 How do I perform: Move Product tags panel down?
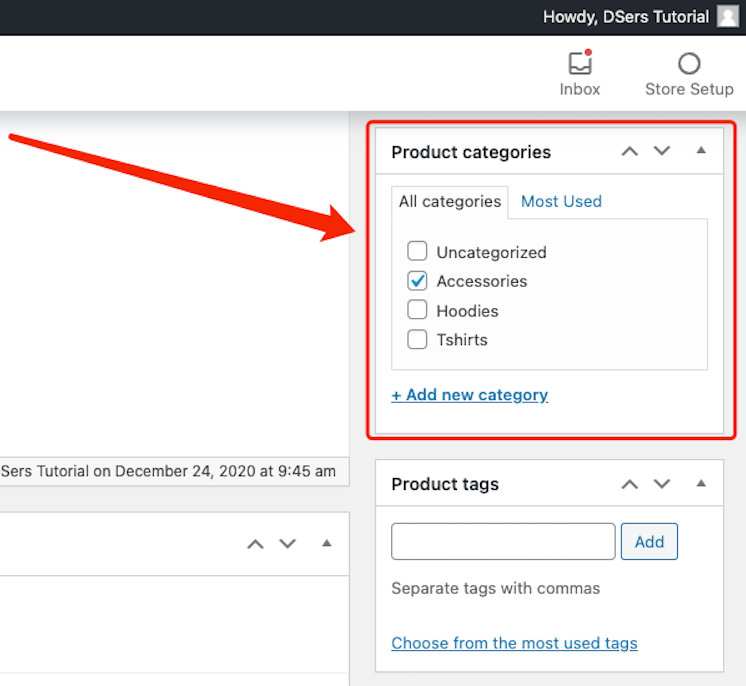(x=662, y=484)
